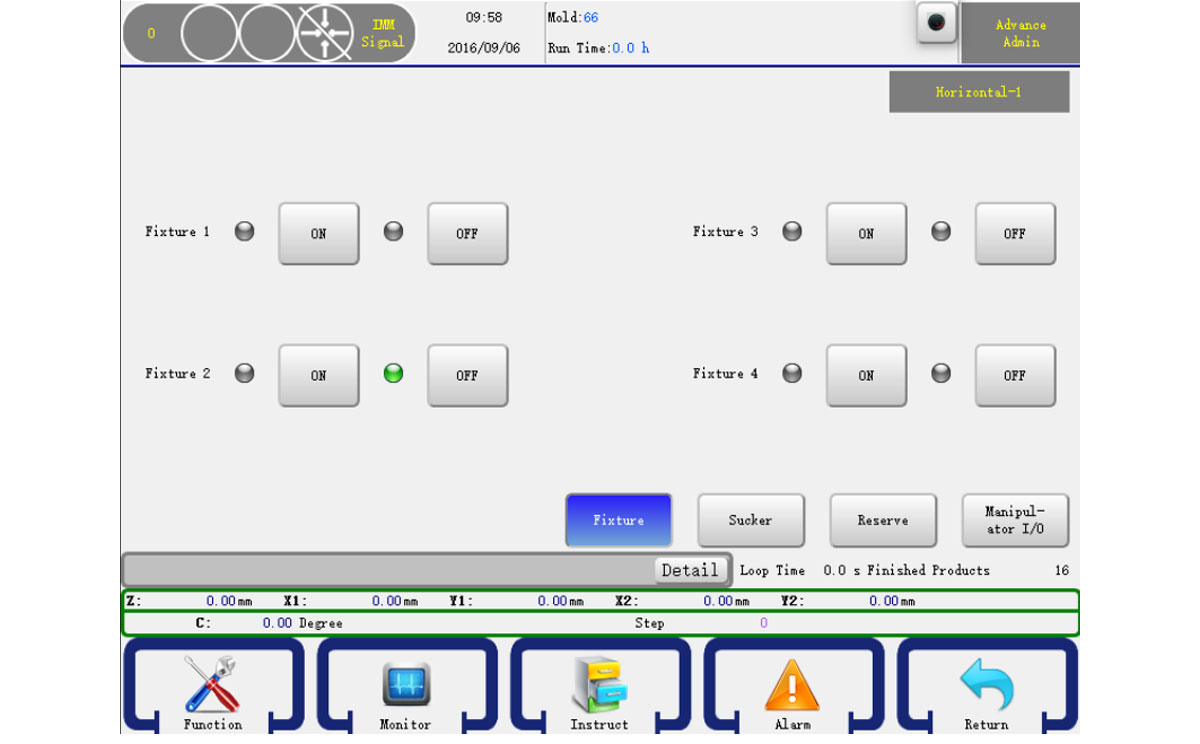Switch Fixture 4 OFF
1200x744 pixels.
coord(1015,376)
